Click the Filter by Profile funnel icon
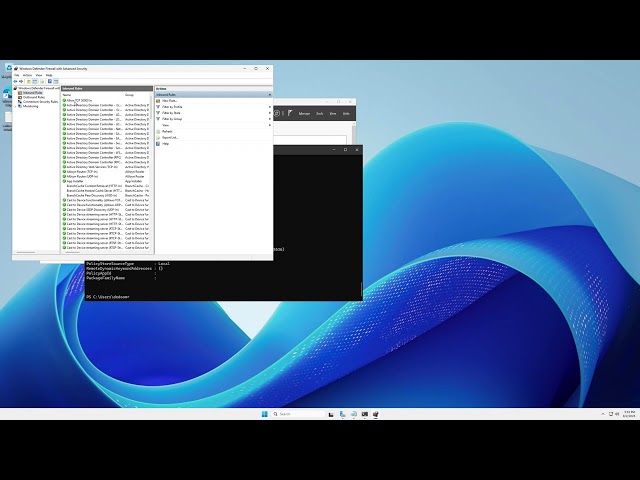This screenshot has width=640, height=480. coord(158,107)
